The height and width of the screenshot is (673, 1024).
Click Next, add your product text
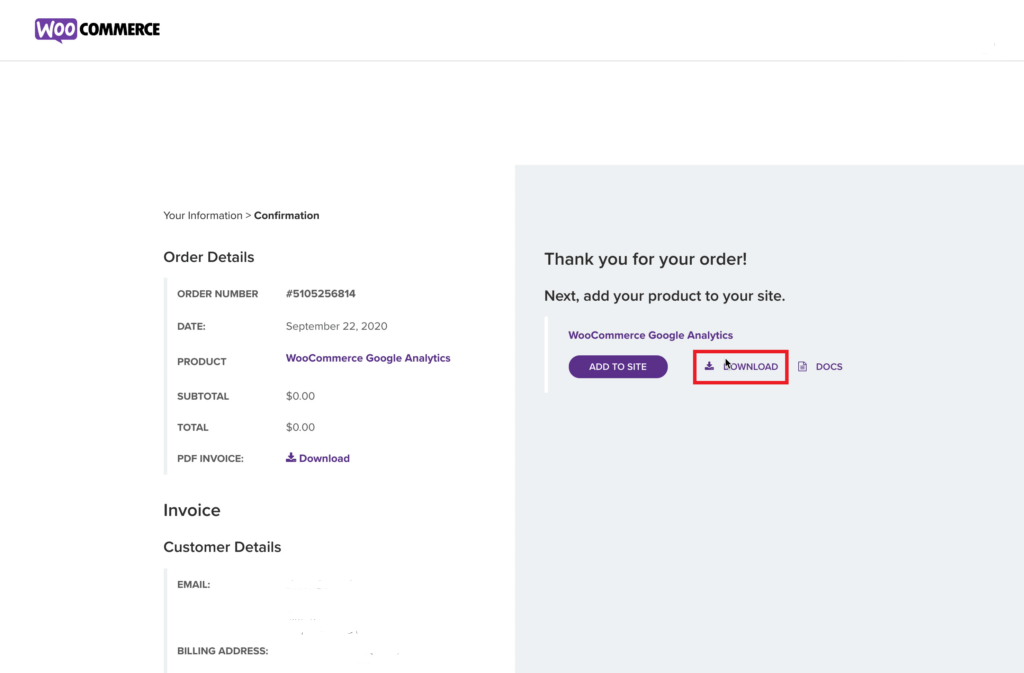[664, 296]
